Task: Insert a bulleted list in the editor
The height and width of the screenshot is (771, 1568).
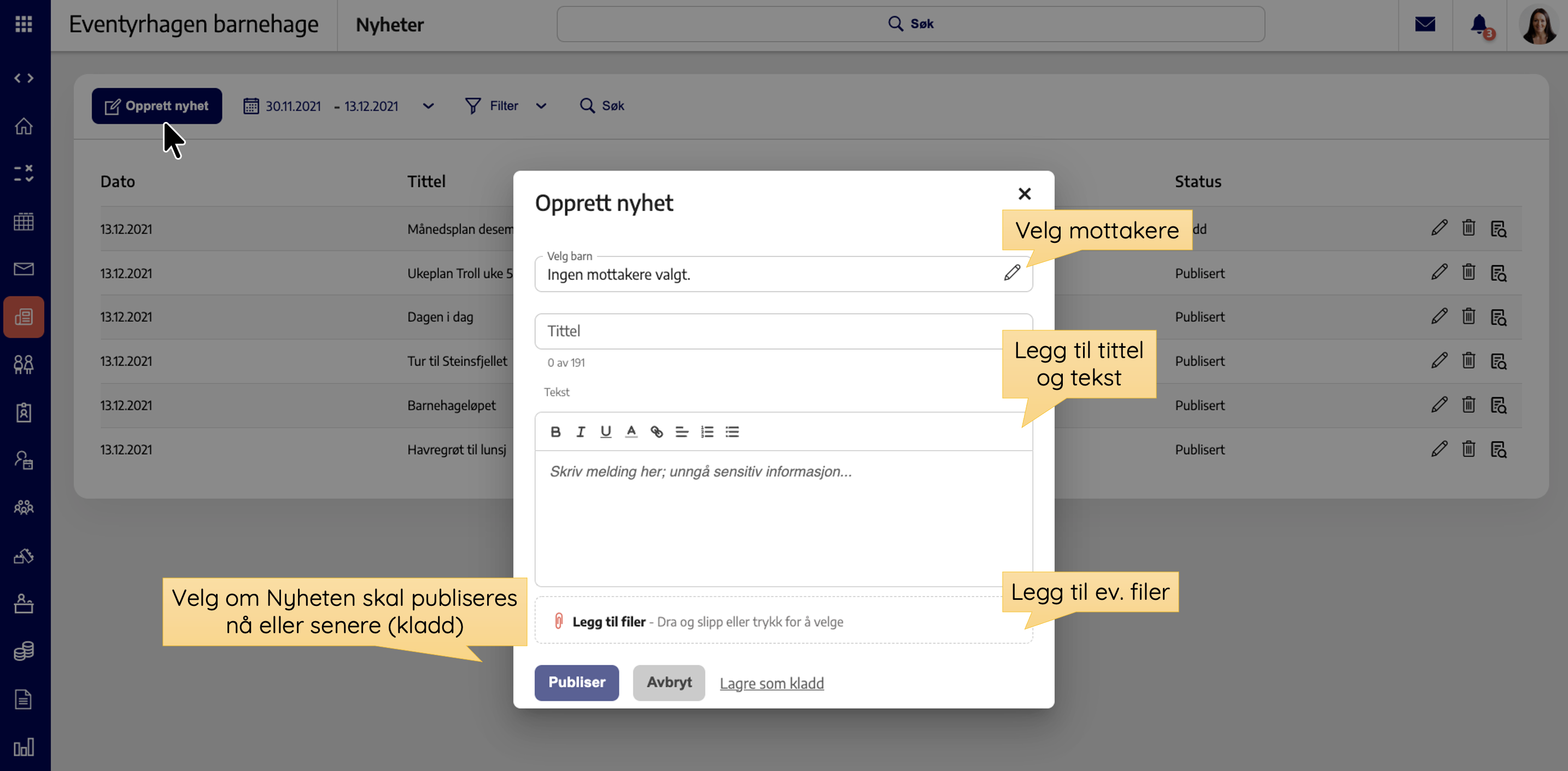Action: (732, 432)
